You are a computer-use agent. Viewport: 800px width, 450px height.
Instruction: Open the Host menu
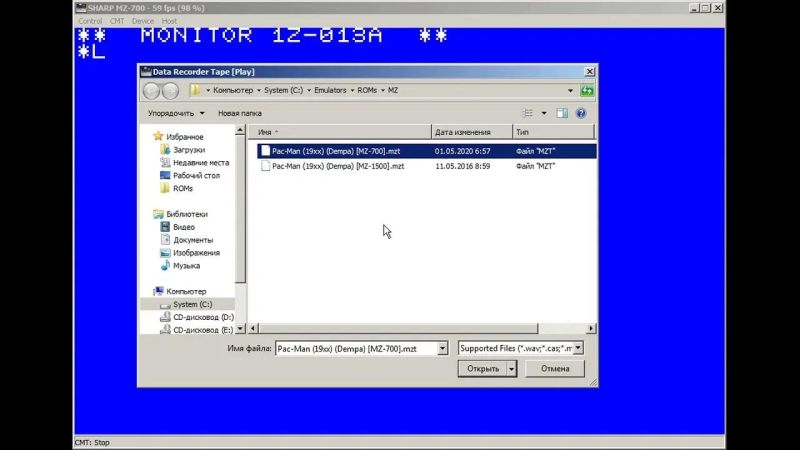[169, 21]
